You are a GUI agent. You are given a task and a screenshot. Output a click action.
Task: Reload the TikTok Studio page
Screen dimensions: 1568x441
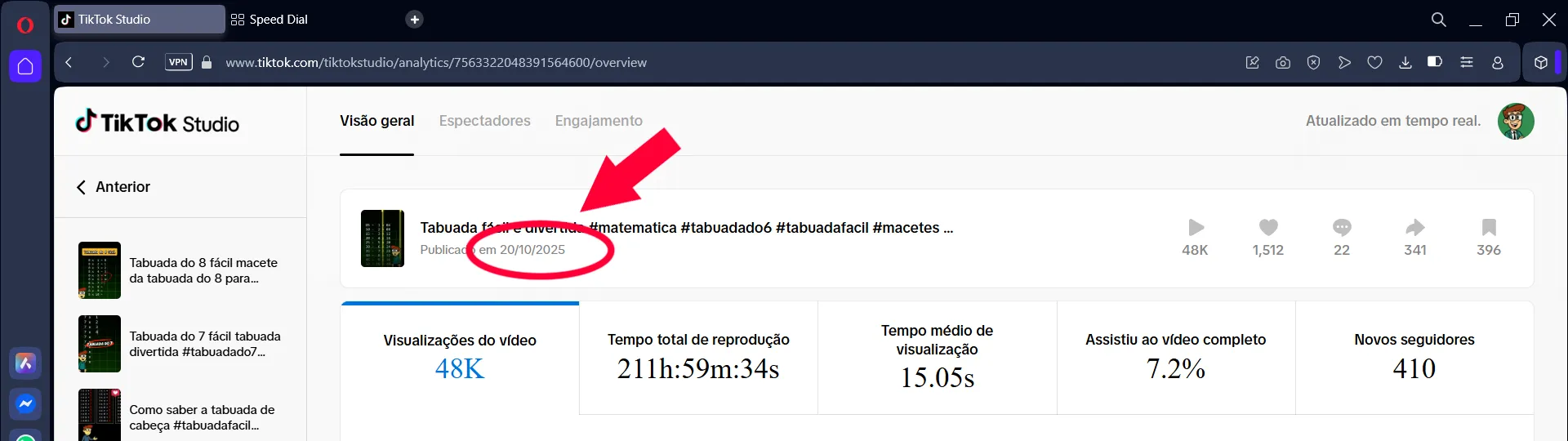click(x=138, y=62)
